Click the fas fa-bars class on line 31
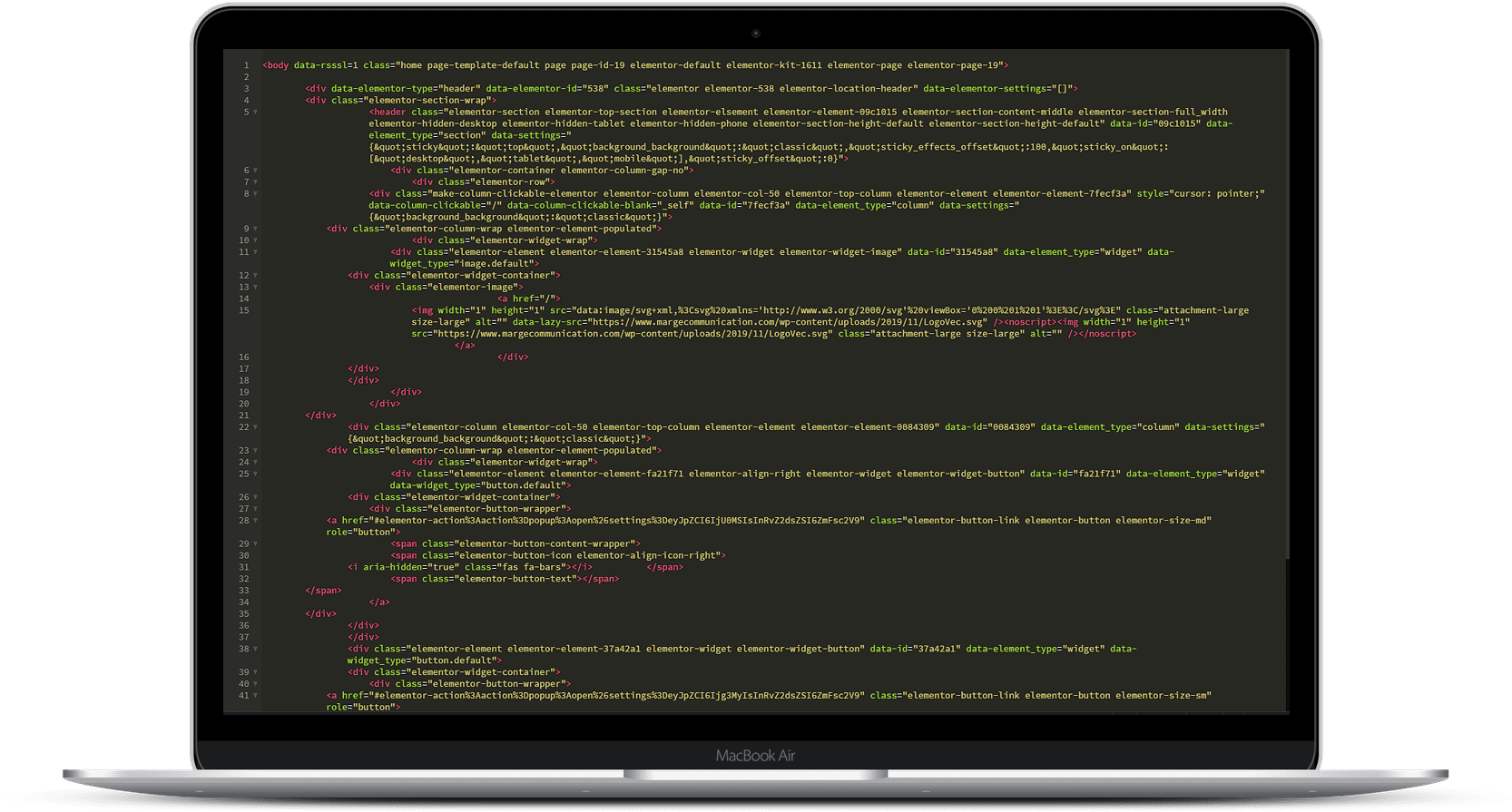 (515, 567)
